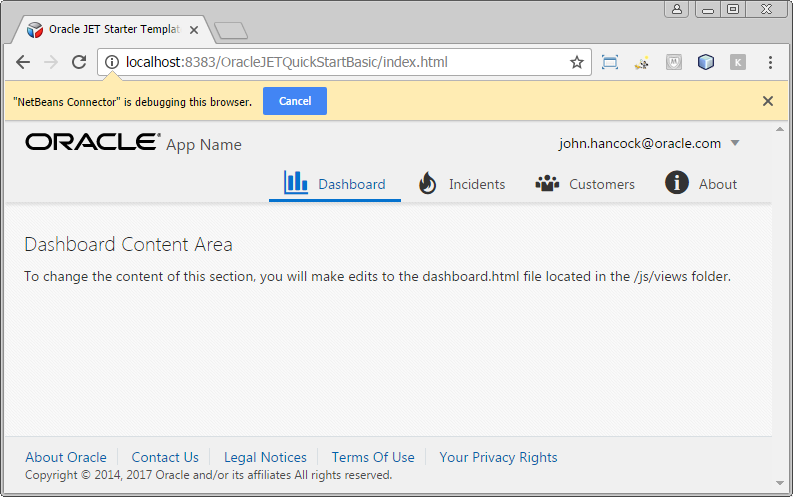
Task: Switch to the Incidents tab
Action: (x=462, y=184)
